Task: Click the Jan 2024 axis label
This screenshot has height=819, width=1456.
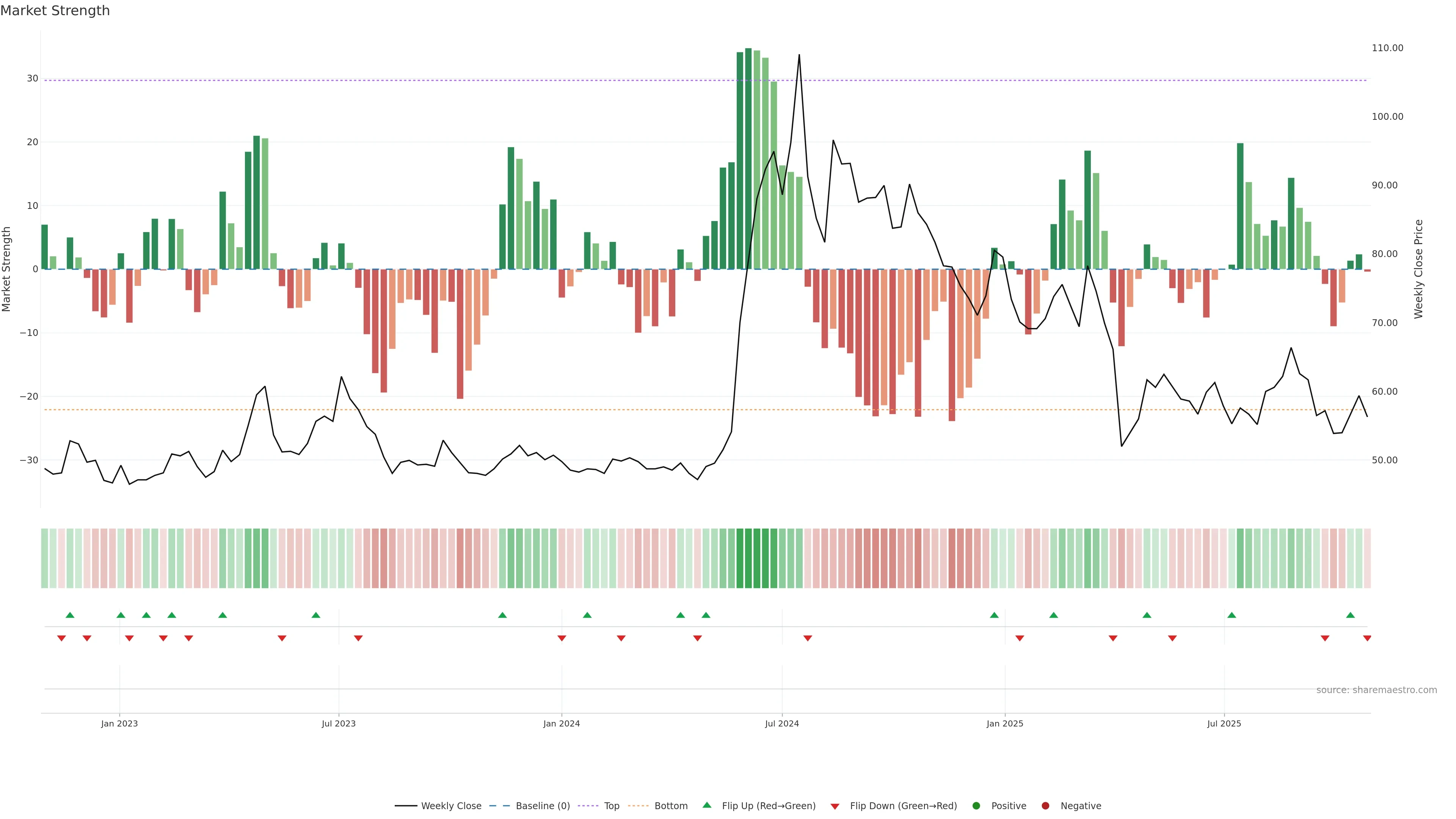Action: [x=561, y=723]
